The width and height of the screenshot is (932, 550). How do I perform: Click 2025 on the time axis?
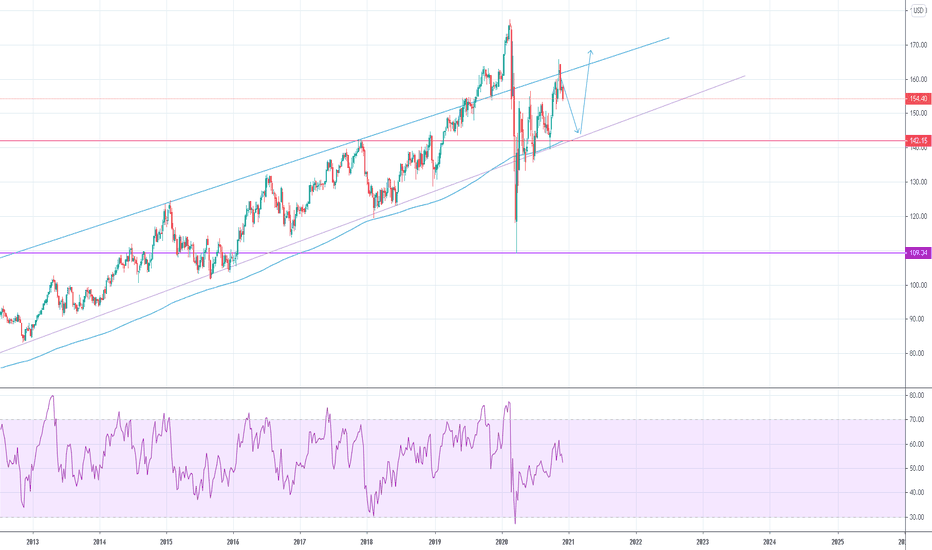coord(837,542)
